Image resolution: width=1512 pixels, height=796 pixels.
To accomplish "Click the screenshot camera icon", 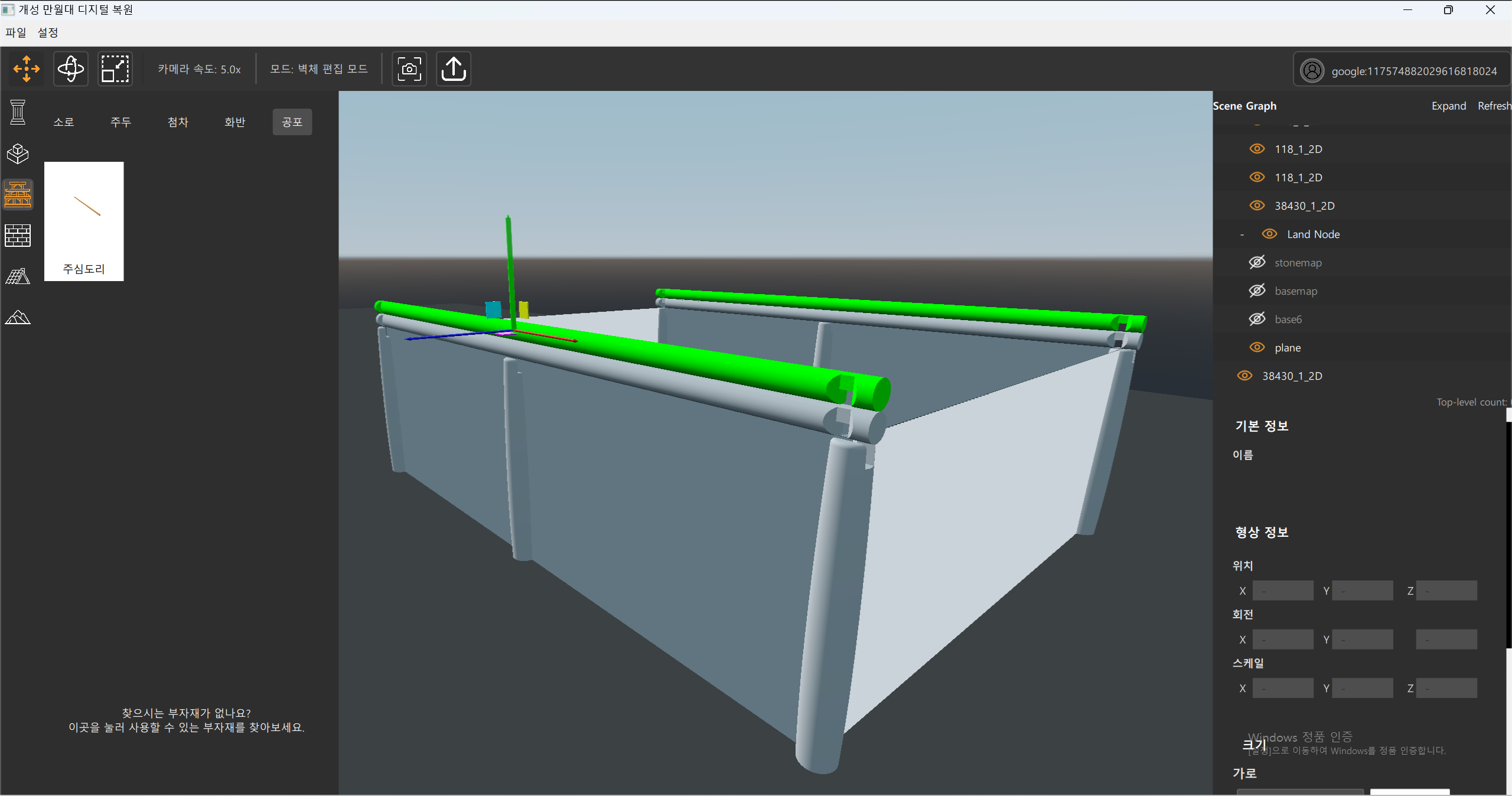I will (409, 69).
